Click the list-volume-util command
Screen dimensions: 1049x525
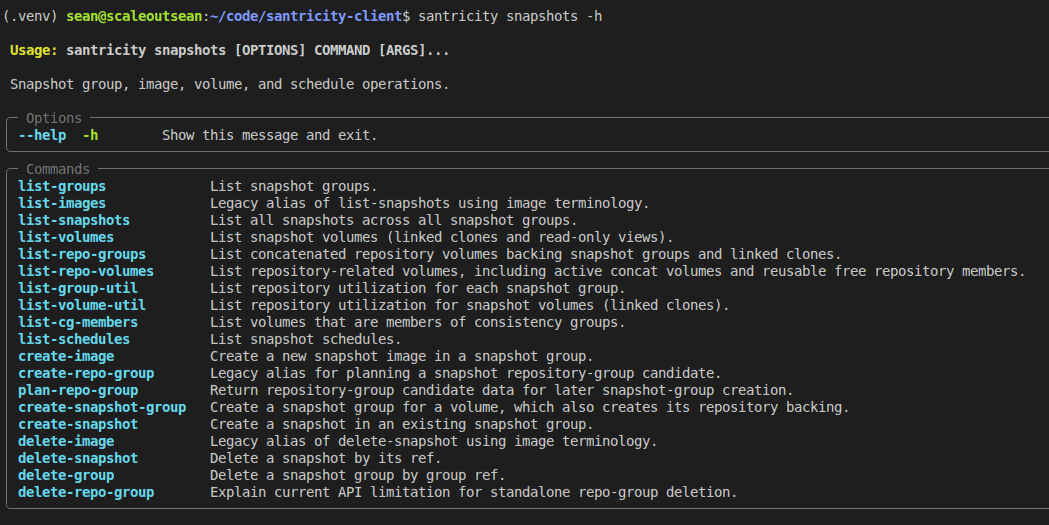[82, 306]
